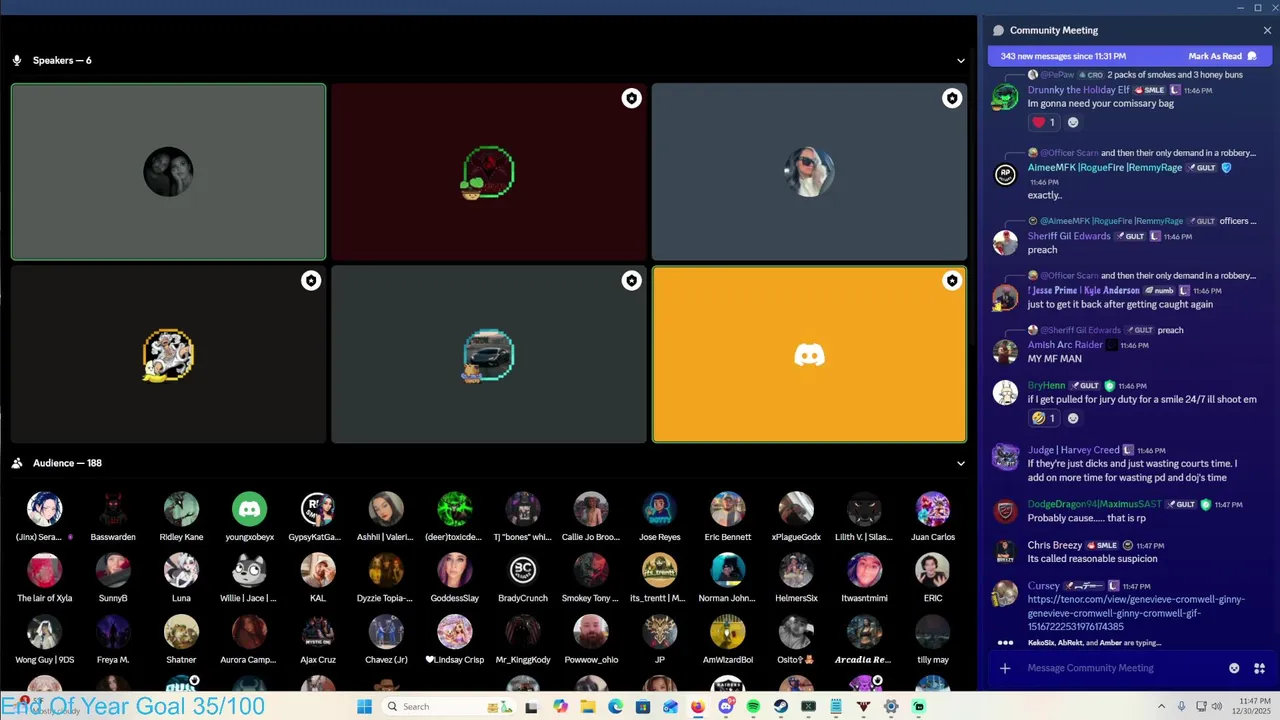The image size is (1280, 720).
Task: Add a reaction to BryHenn's jury duty message
Action: (1073, 418)
